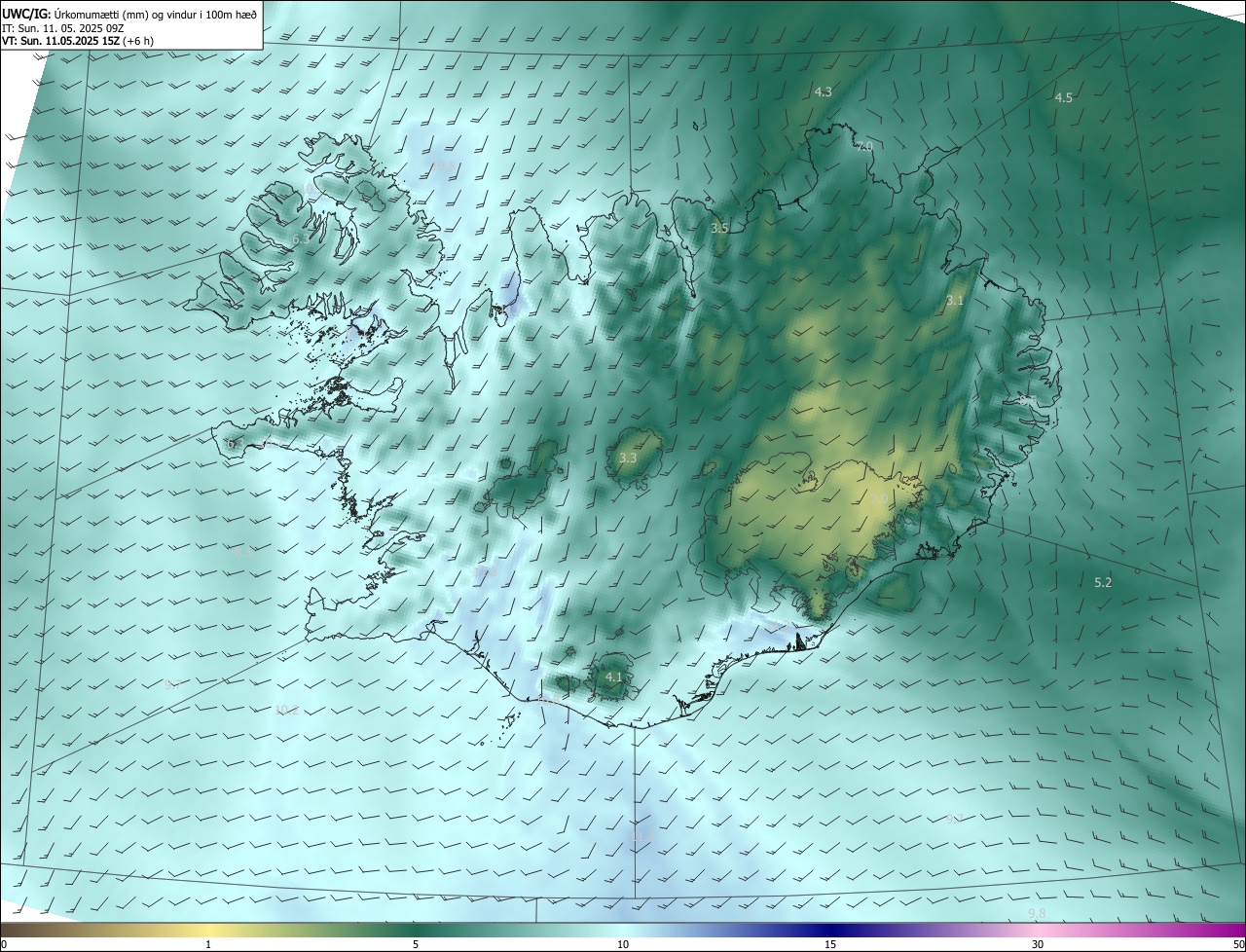Click the "10.8" value label on map
The width and height of the screenshot is (1246, 952).
coord(444,165)
